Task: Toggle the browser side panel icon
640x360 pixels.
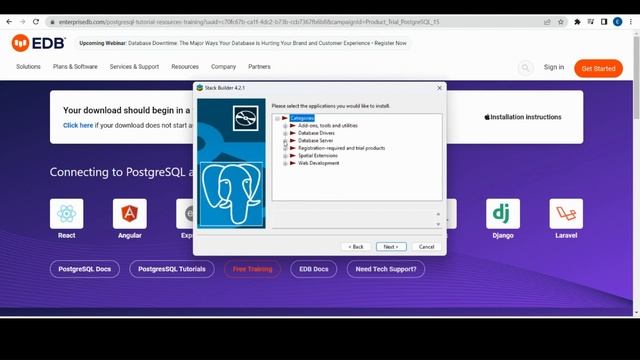Action: pyautogui.click(x=604, y=22)
